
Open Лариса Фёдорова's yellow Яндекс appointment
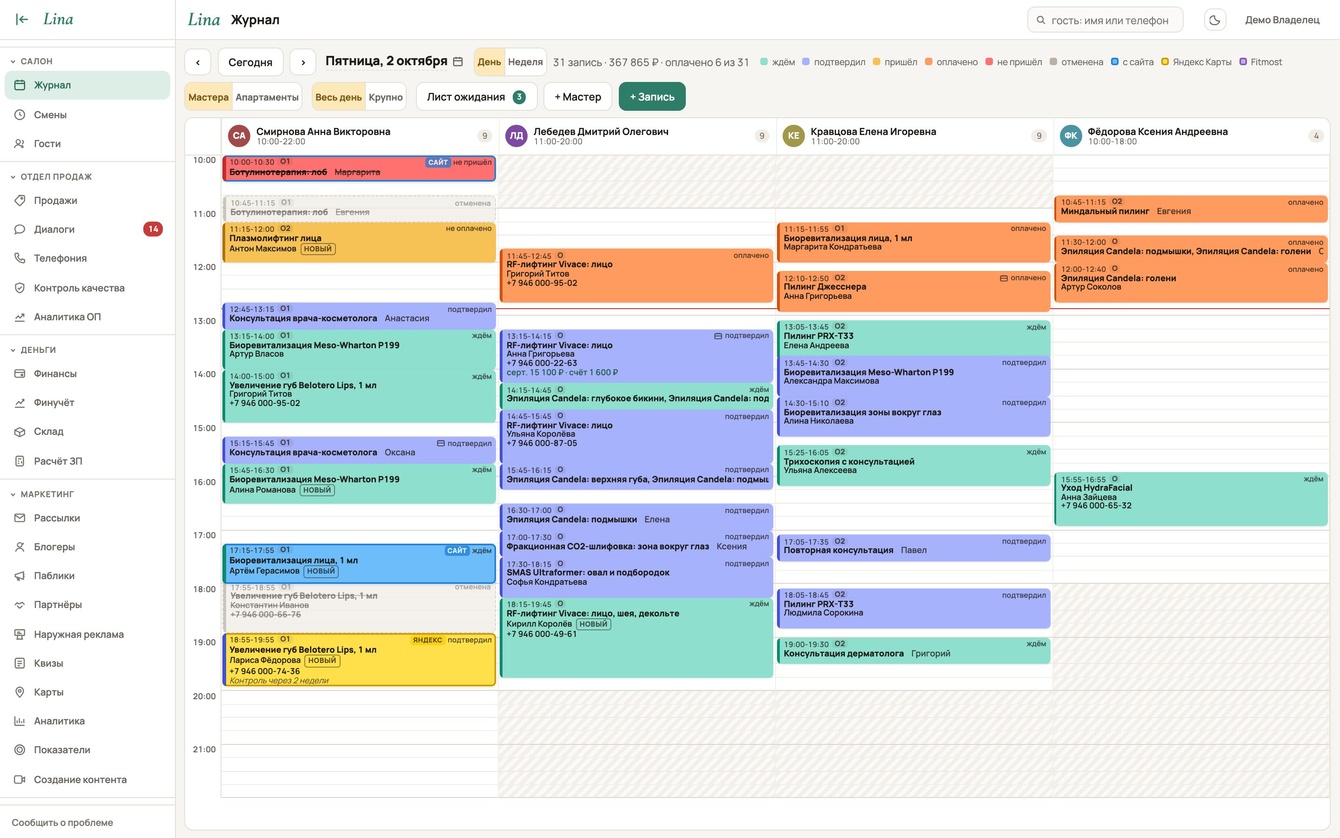[x=359, y=660]
